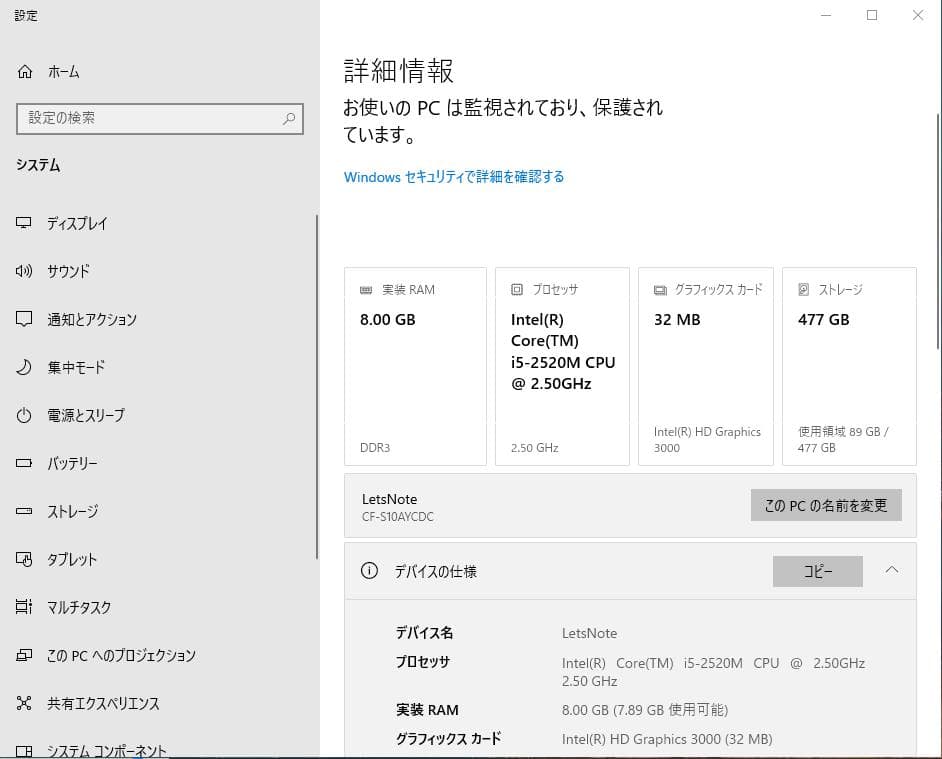Click この PC の名前を変更 button
The height and width of the screenshot is (759, 942).
point(826,505)
